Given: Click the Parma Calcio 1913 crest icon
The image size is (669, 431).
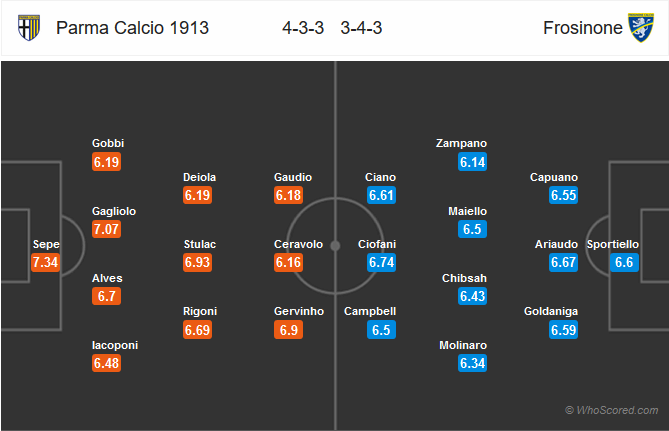Looking at the screenshot, I should coord(29,28).
